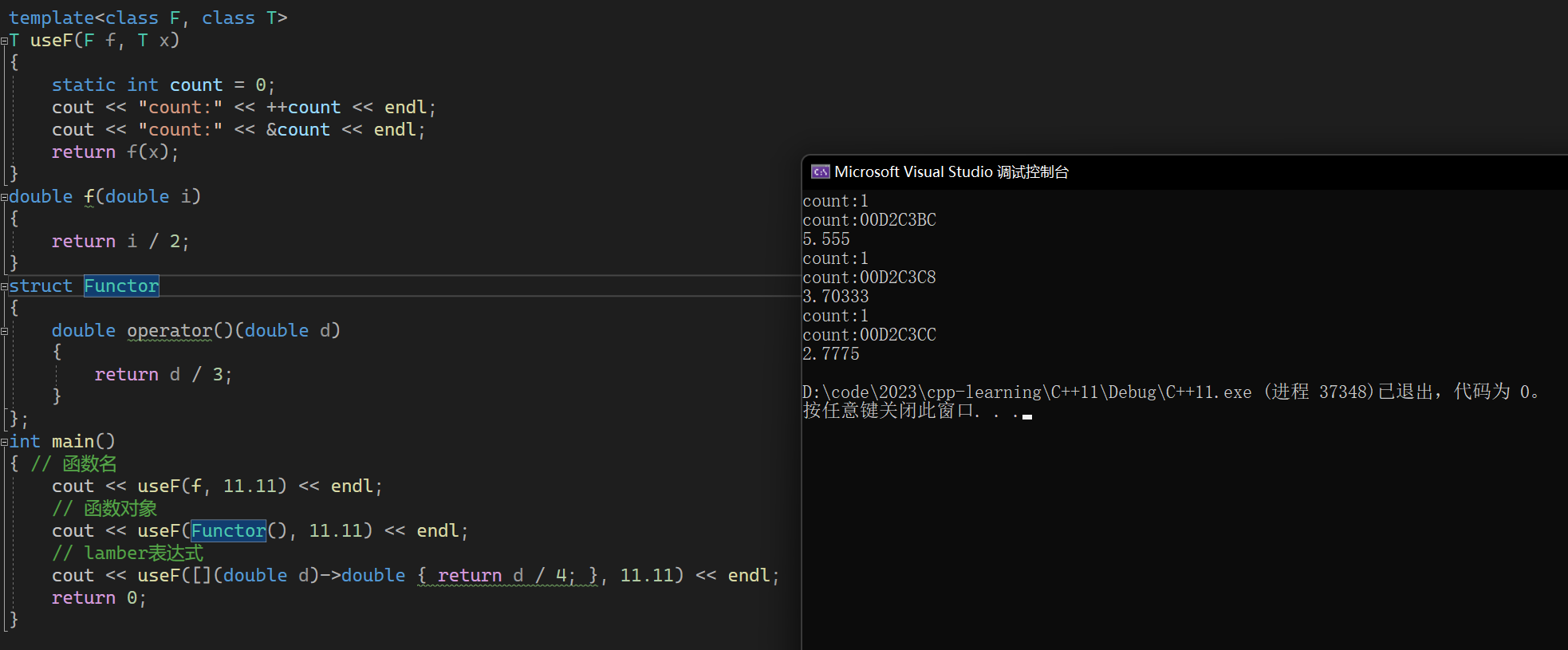Click the highlighted Functor name in struct declaration

pyautogui.click(x=121, y=286)
